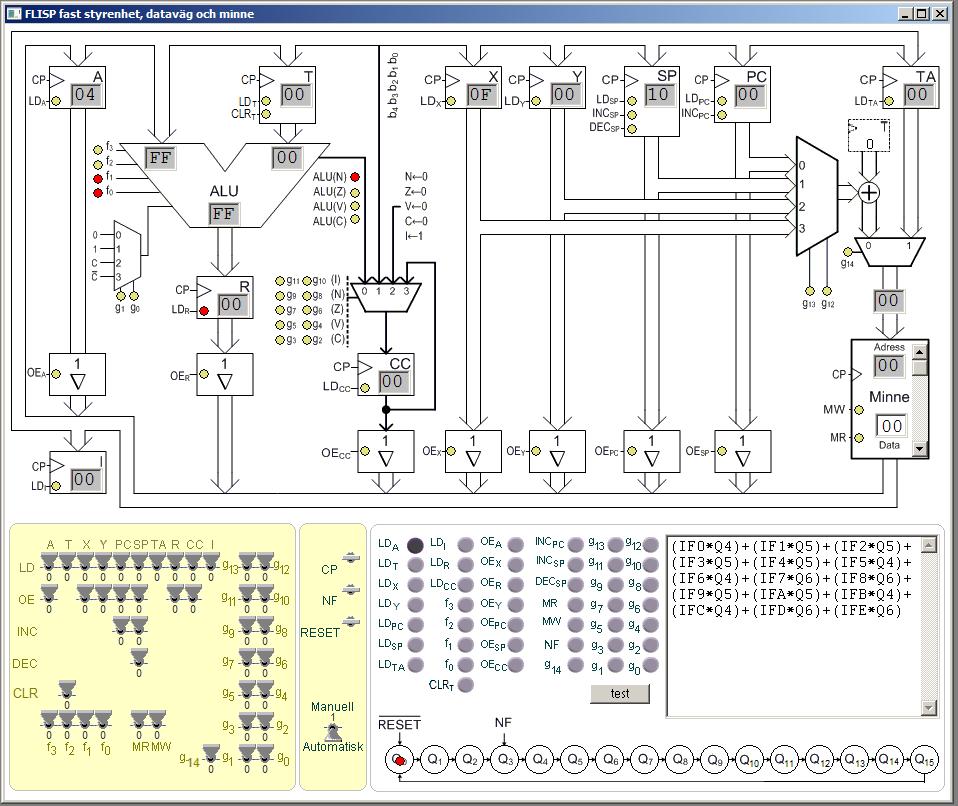Click the Minne Data value field
Image resolution: width=958 pixels, height=806 pixels.
coord(891,426)
